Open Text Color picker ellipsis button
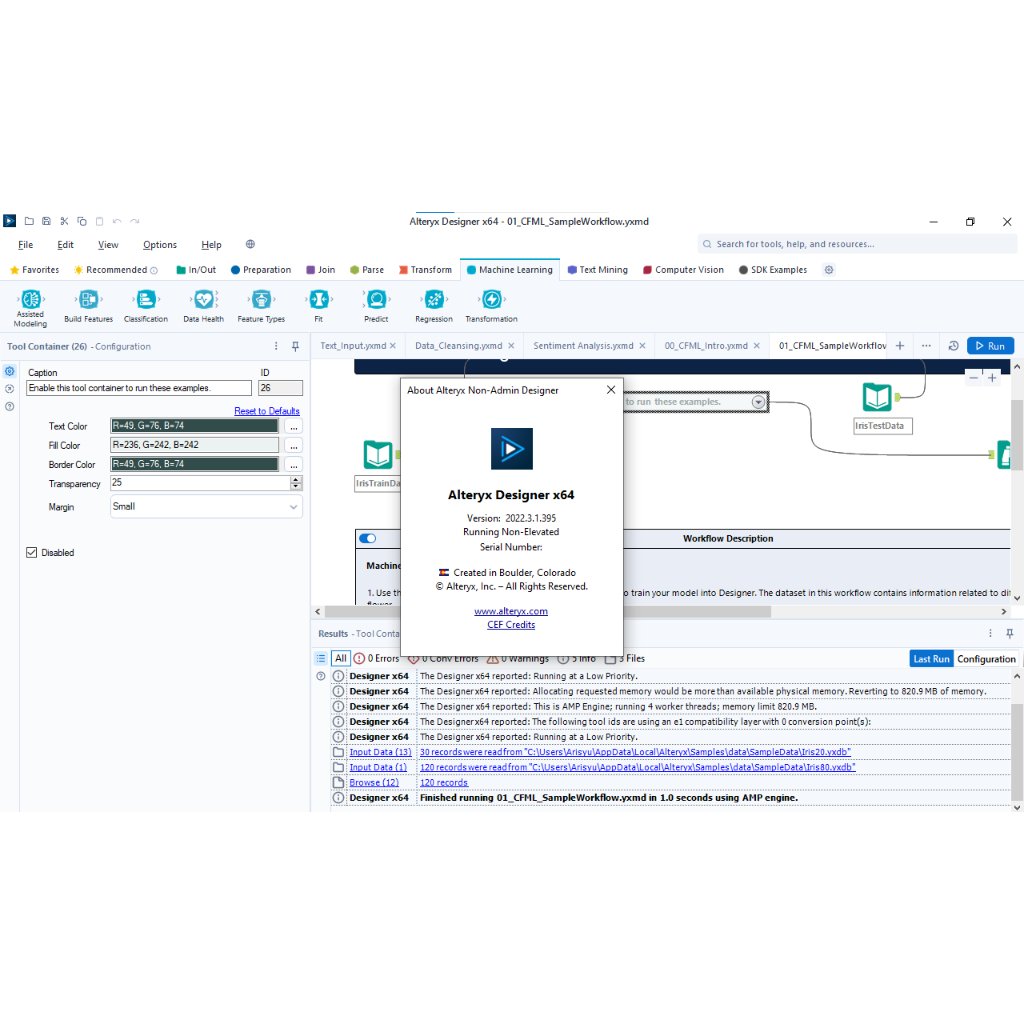 pos(294,426)
